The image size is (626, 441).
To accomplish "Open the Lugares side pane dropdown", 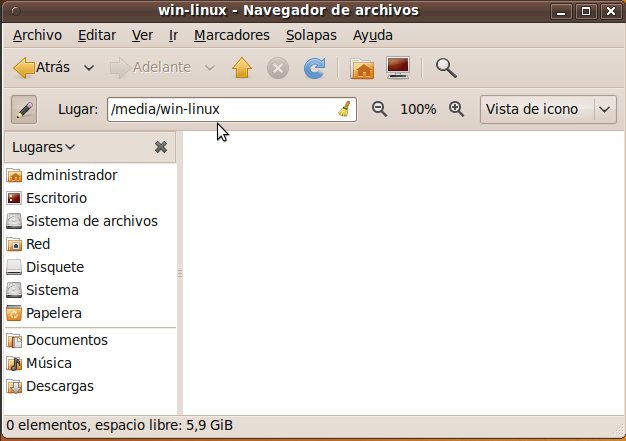I will click(x=44, y=147).
